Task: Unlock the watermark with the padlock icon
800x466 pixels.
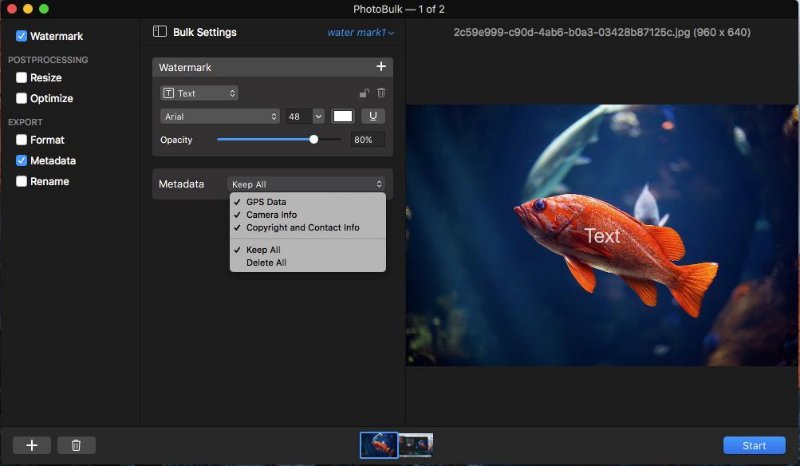Action: tap(364, 93)
